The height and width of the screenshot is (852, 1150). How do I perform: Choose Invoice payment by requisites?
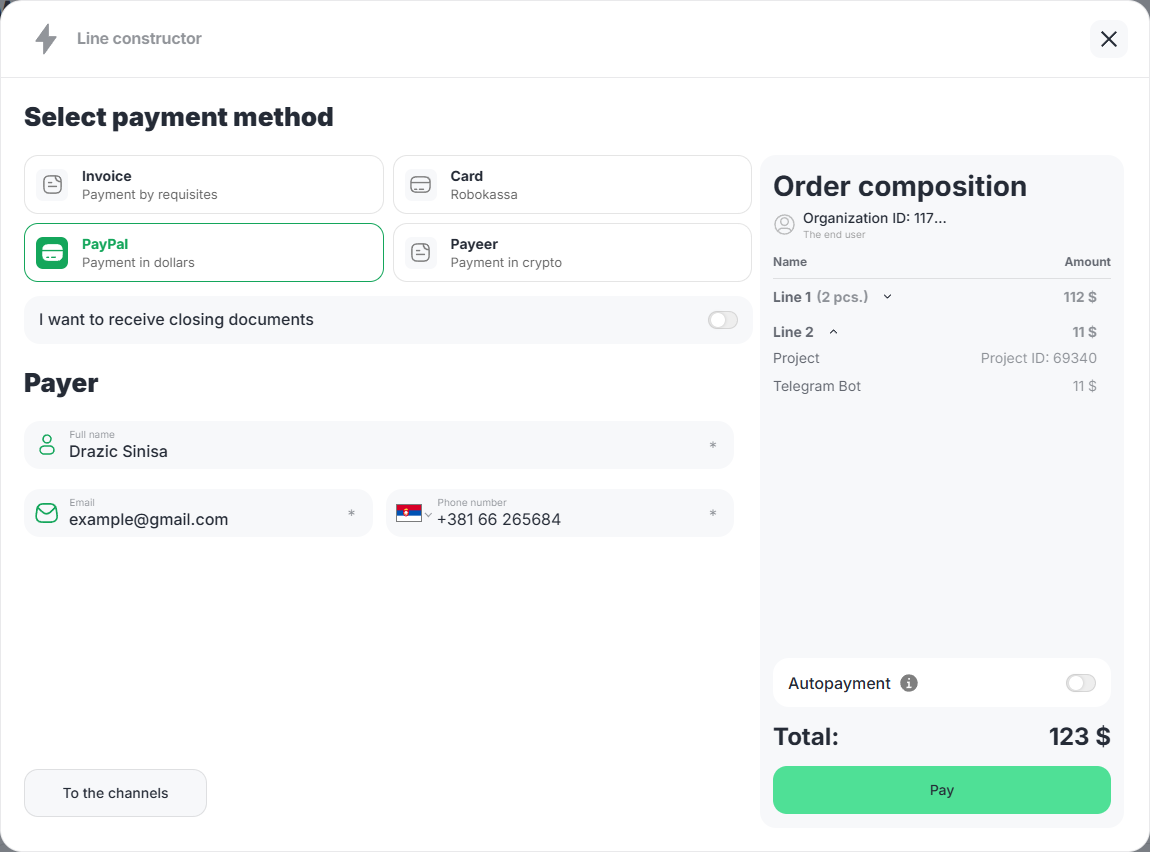[x=204, y=185]
